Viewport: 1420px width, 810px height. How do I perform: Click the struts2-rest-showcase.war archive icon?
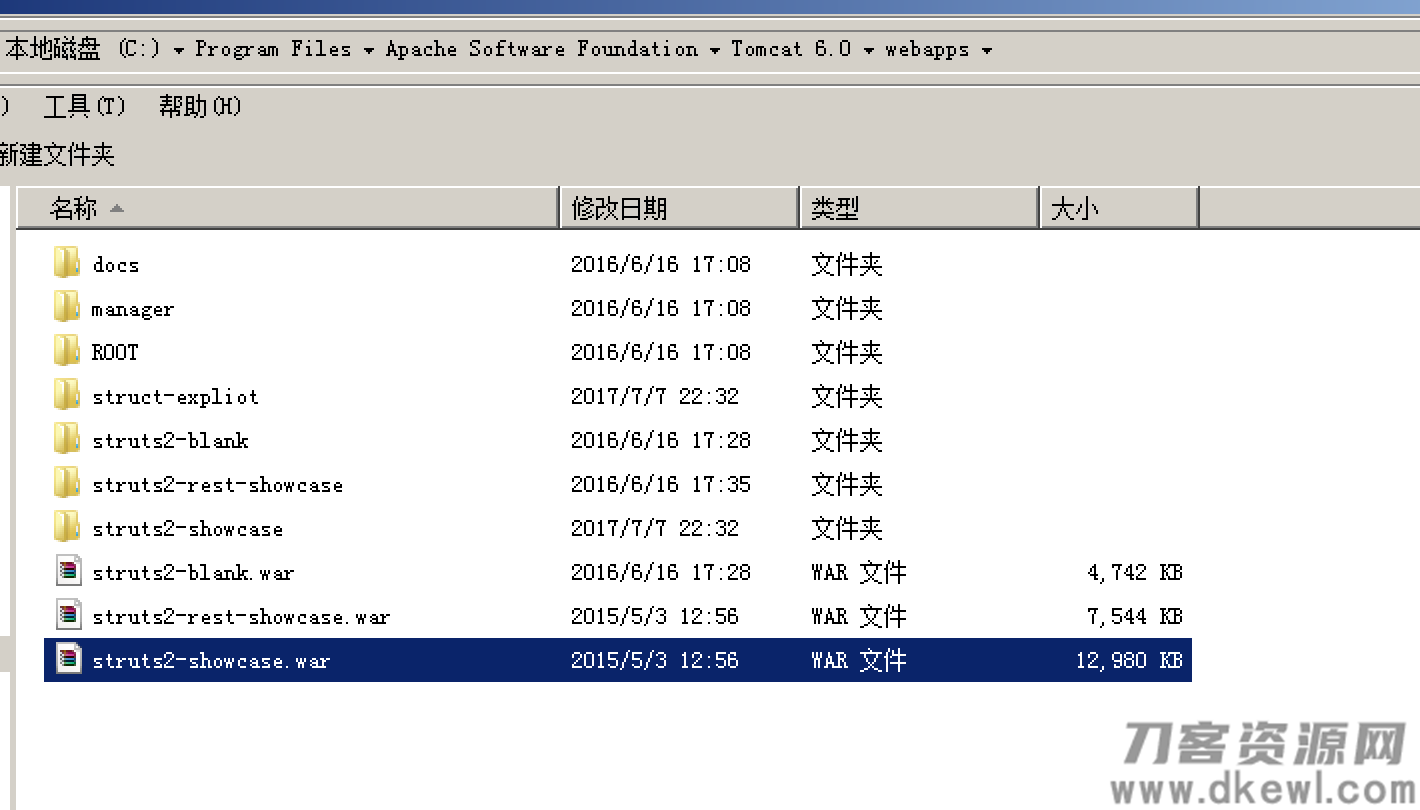pos(68,615)
